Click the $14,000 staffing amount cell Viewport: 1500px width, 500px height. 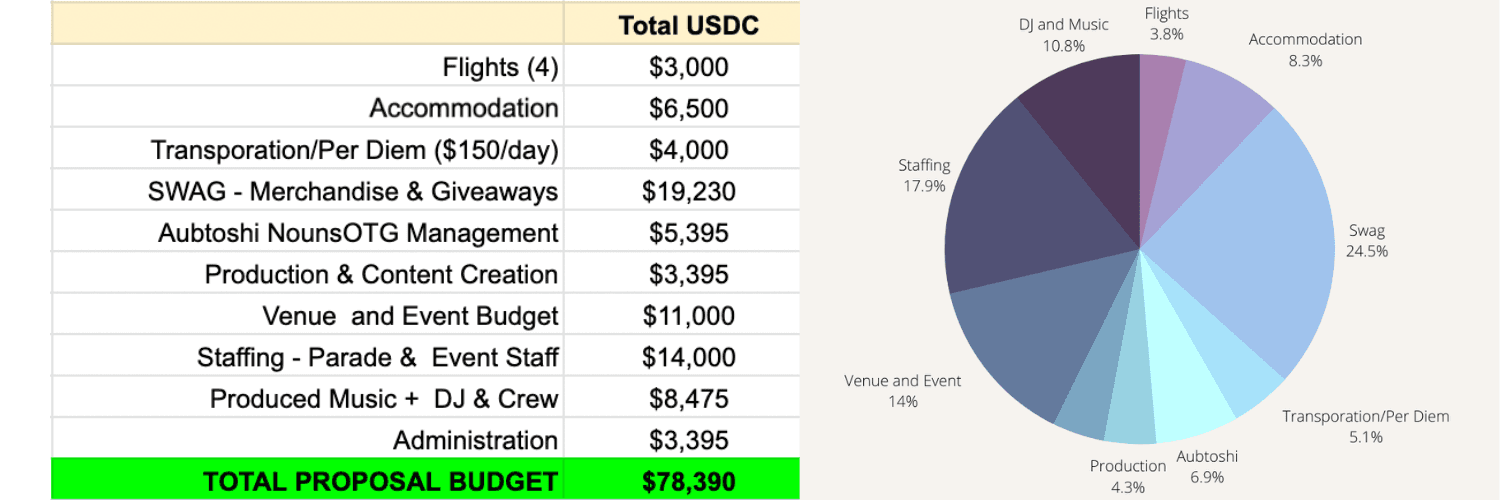tap(688, 357)
